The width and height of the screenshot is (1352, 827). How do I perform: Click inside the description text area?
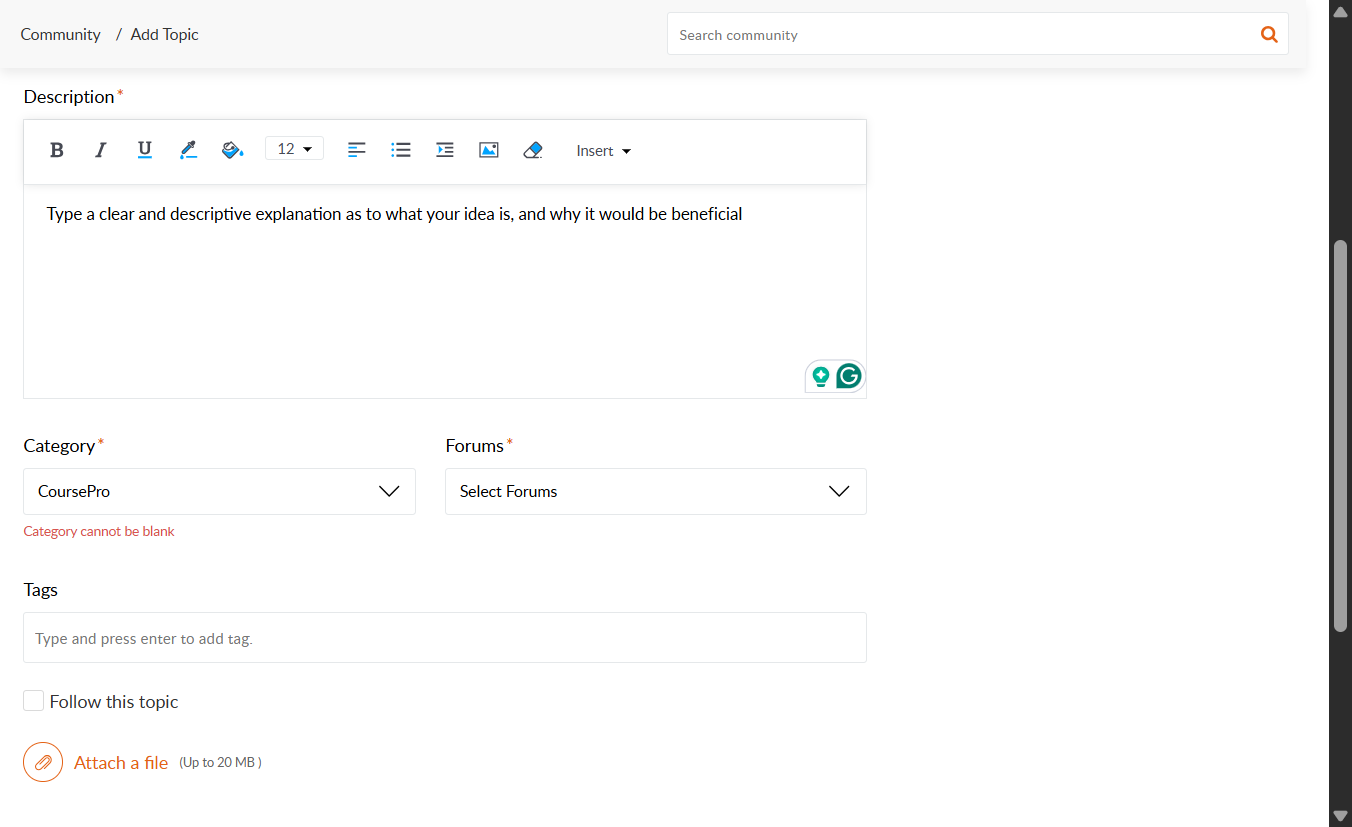coord(445,291)
